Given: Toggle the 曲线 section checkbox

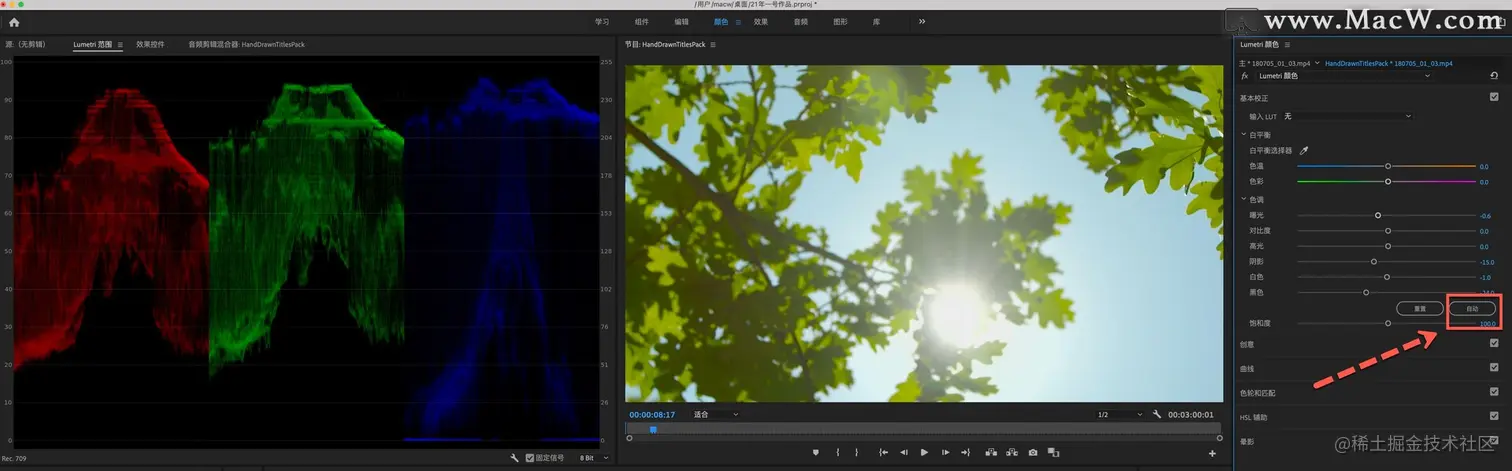Looking at the screenshot, I should (1494, 367).
